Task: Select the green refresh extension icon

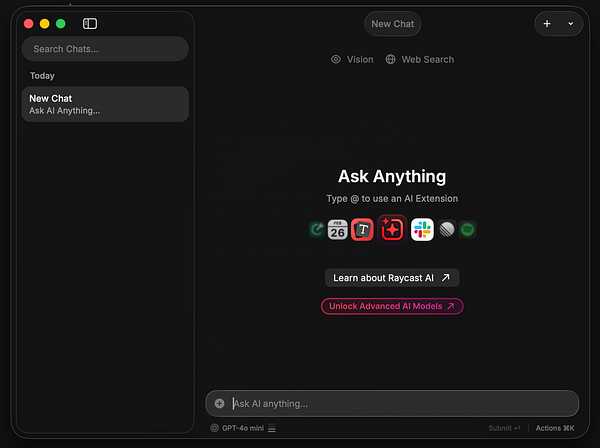Action: point(317,230)
